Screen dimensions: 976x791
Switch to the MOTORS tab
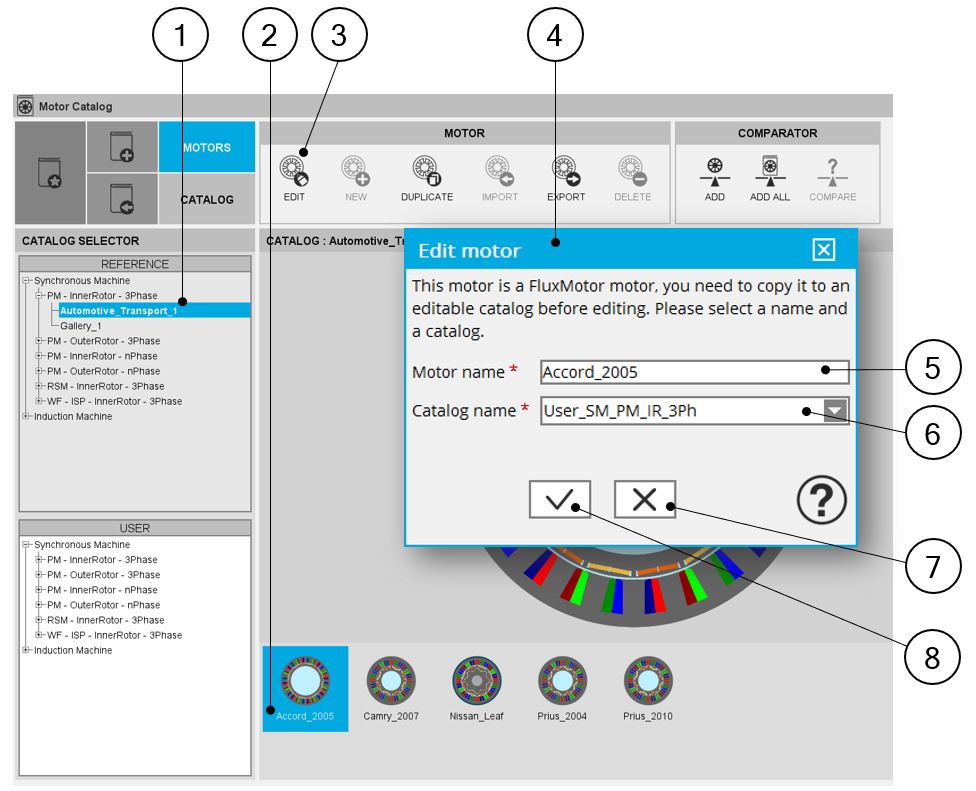[206, 148]
